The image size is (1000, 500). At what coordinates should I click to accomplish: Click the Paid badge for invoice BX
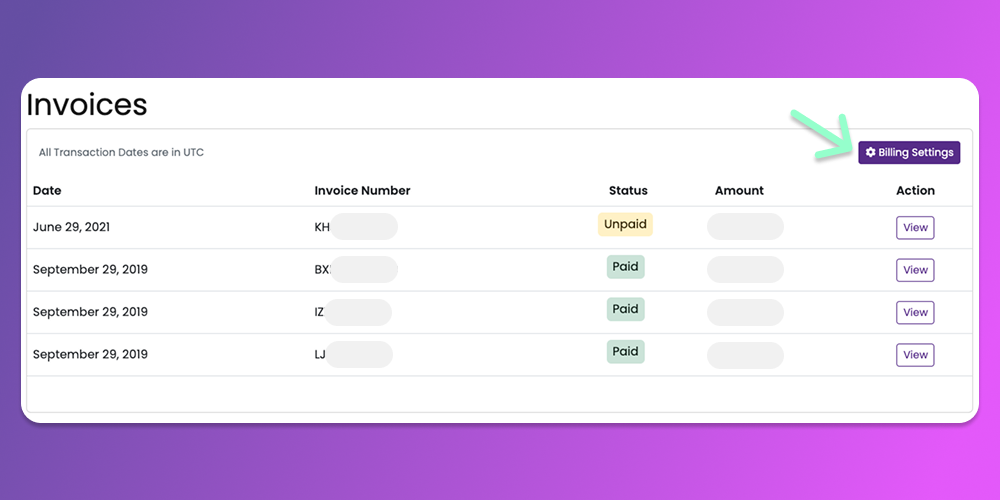[625, 267]
